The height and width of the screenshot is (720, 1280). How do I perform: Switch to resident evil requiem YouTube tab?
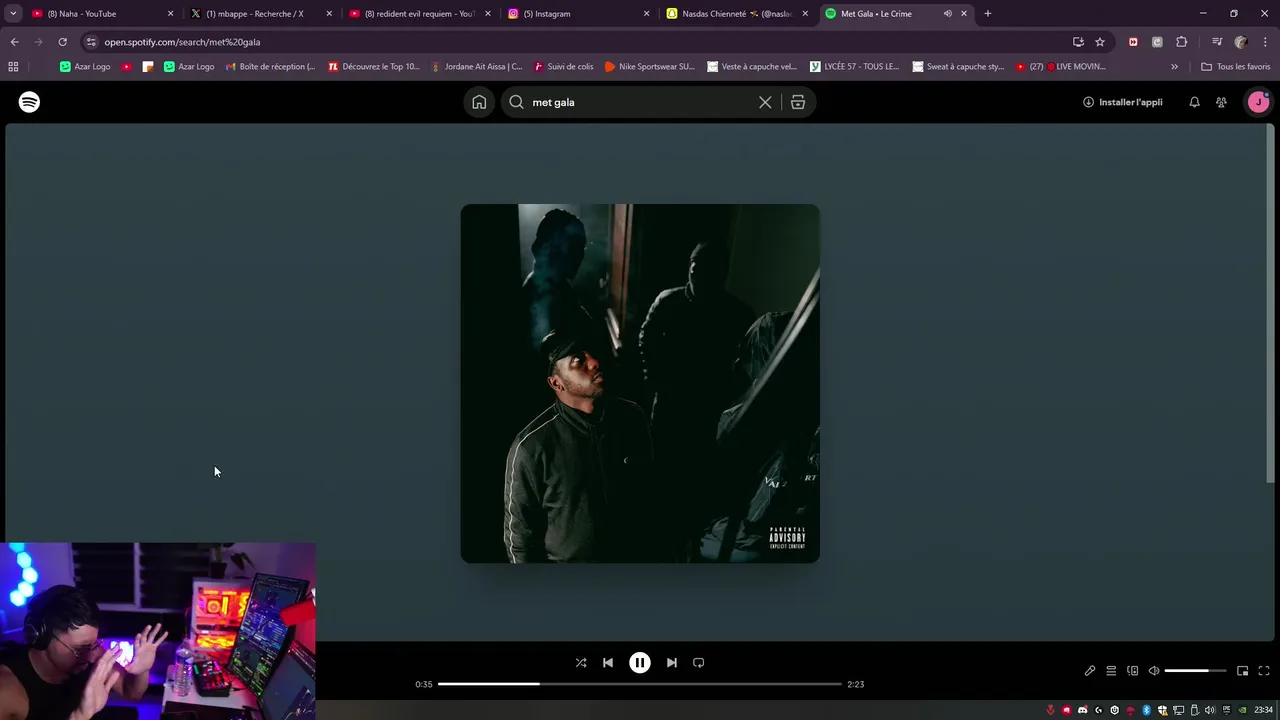pos(418,14)
